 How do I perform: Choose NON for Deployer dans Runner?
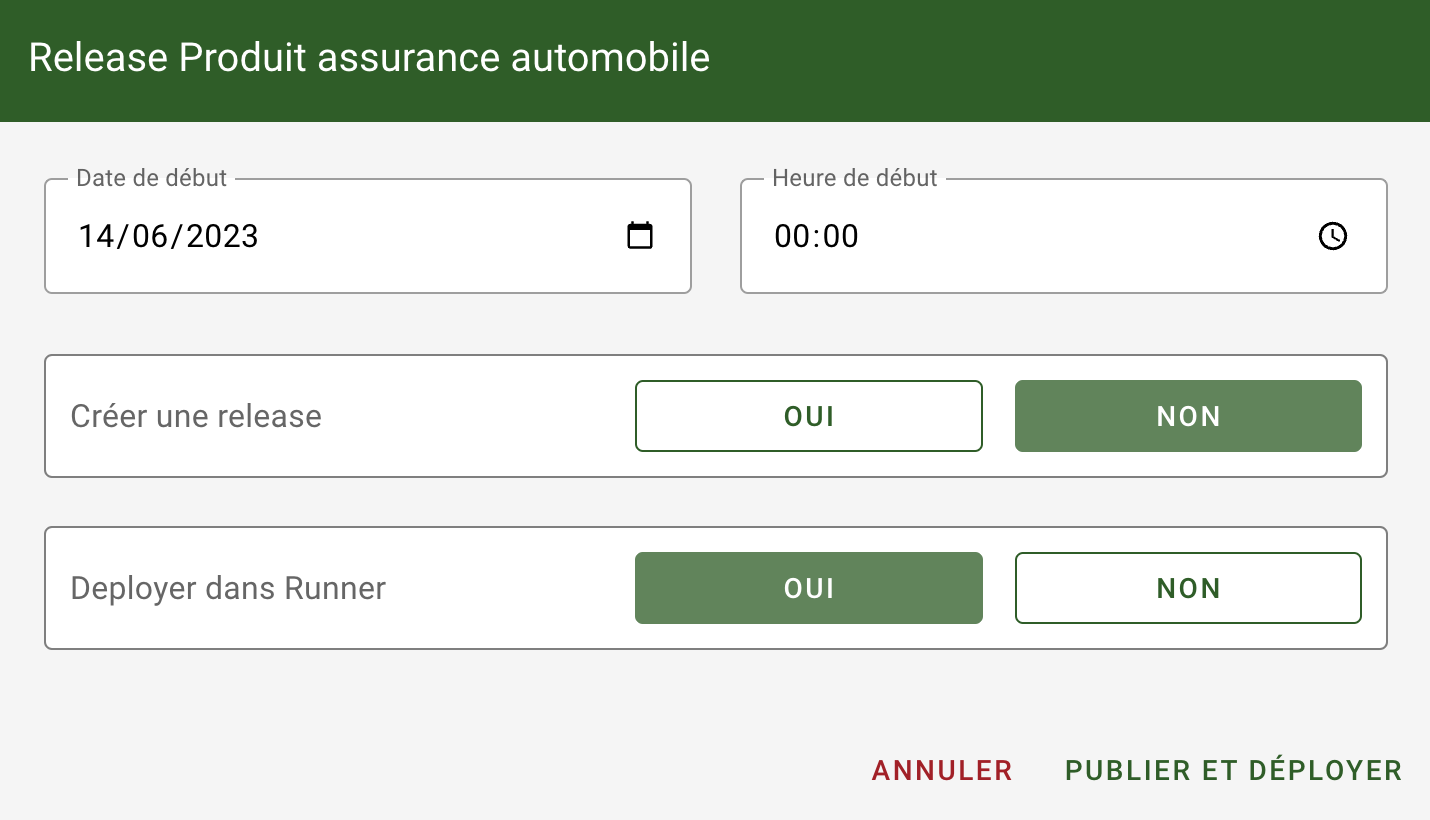click(1188, 588)
